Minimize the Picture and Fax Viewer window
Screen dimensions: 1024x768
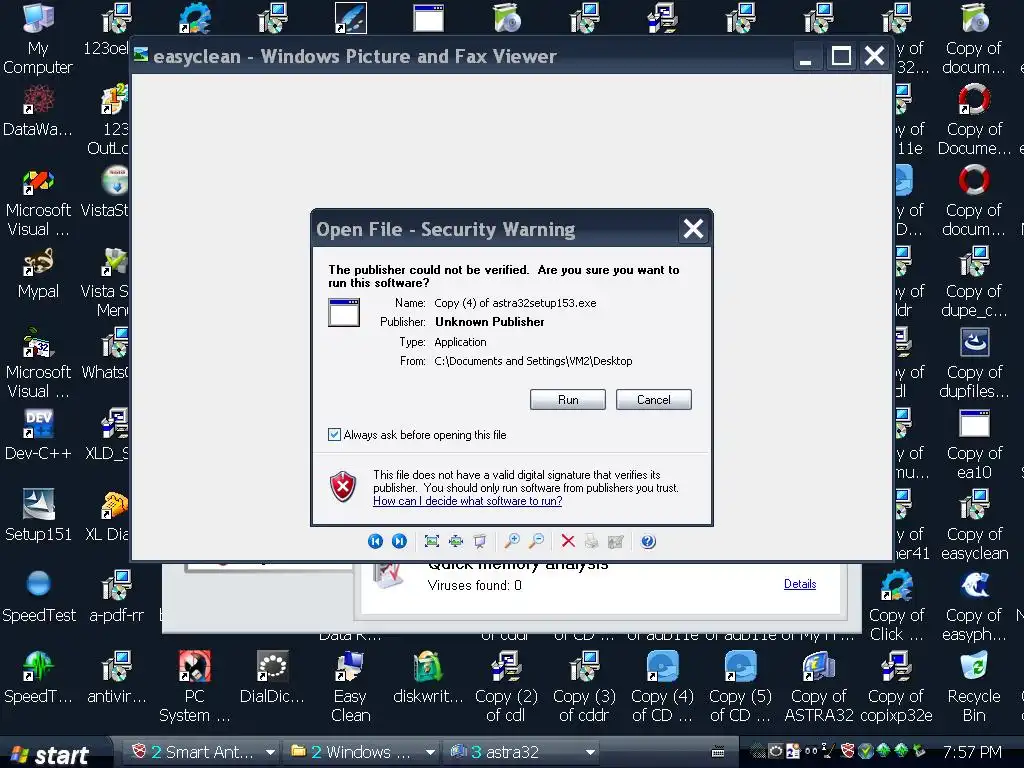click(x=806, y=56)
